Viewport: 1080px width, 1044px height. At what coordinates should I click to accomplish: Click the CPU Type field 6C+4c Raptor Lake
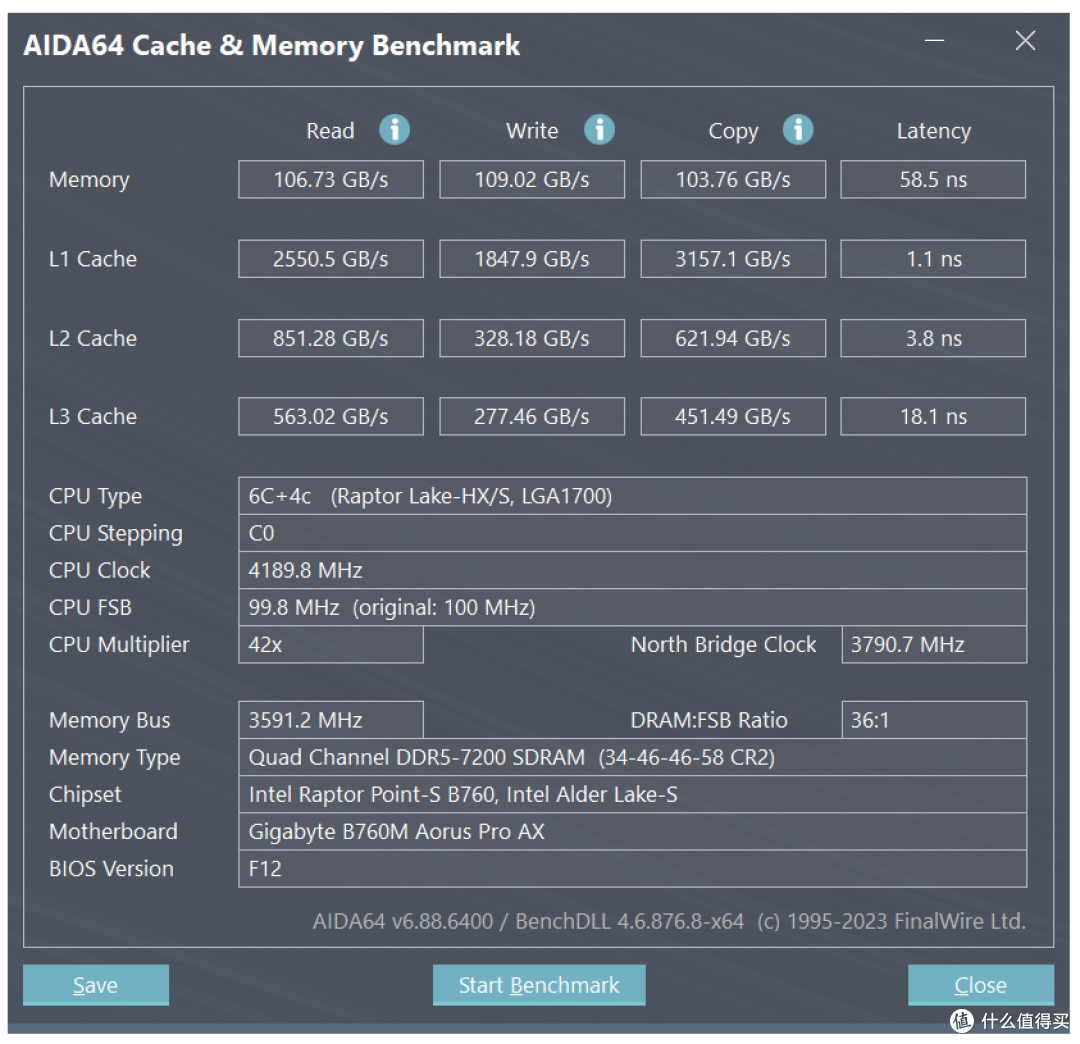click(x=632, y=496)
